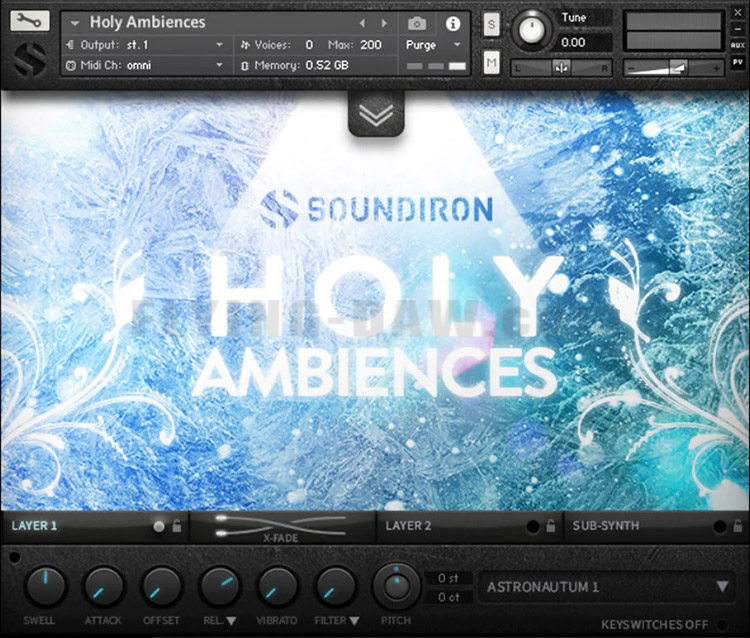
Task: Open snapshot view with camera icon
Action: point(417,23)
